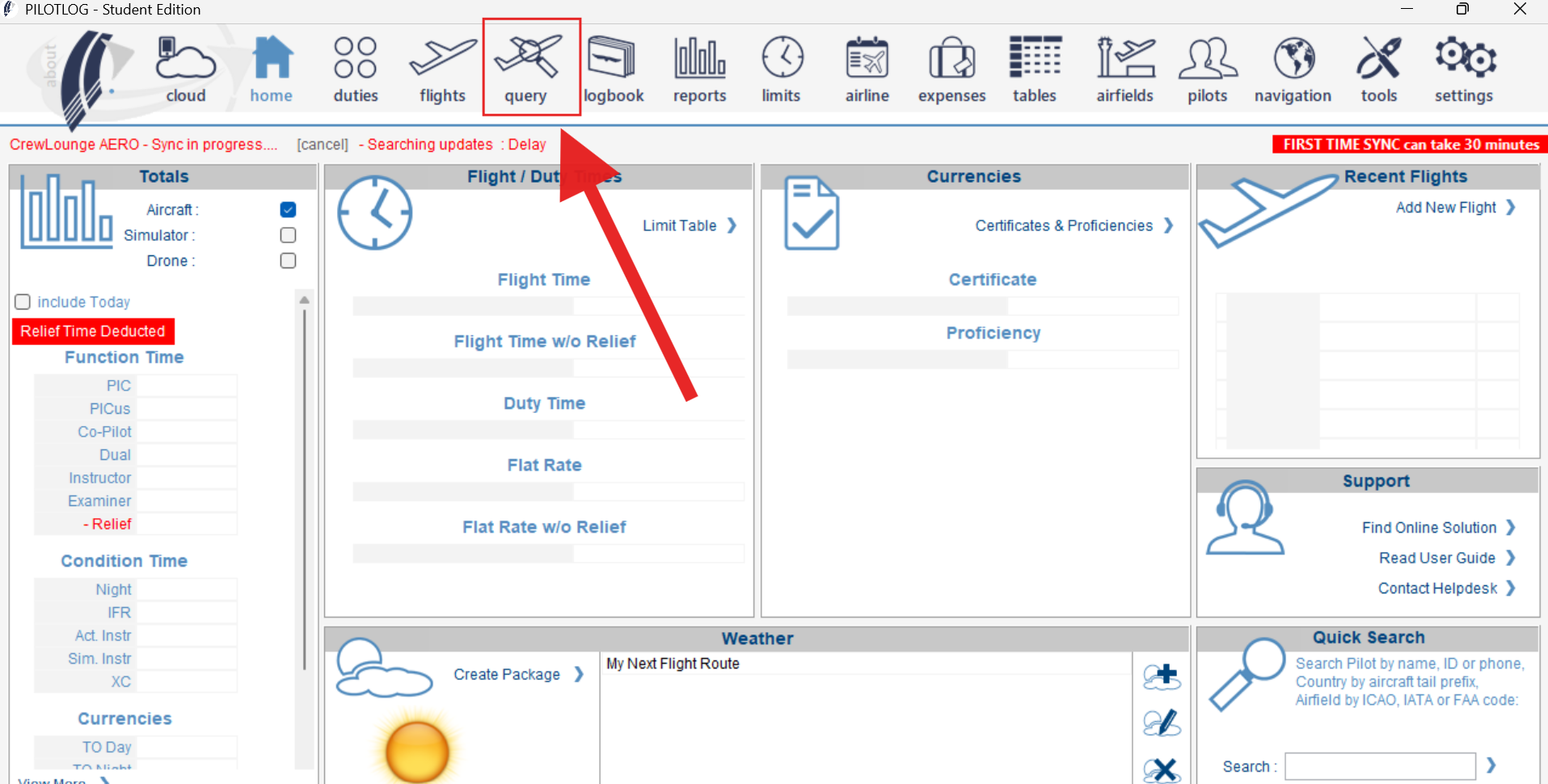Add a new weather route
1548x784 pixels.
[1162, 676]
